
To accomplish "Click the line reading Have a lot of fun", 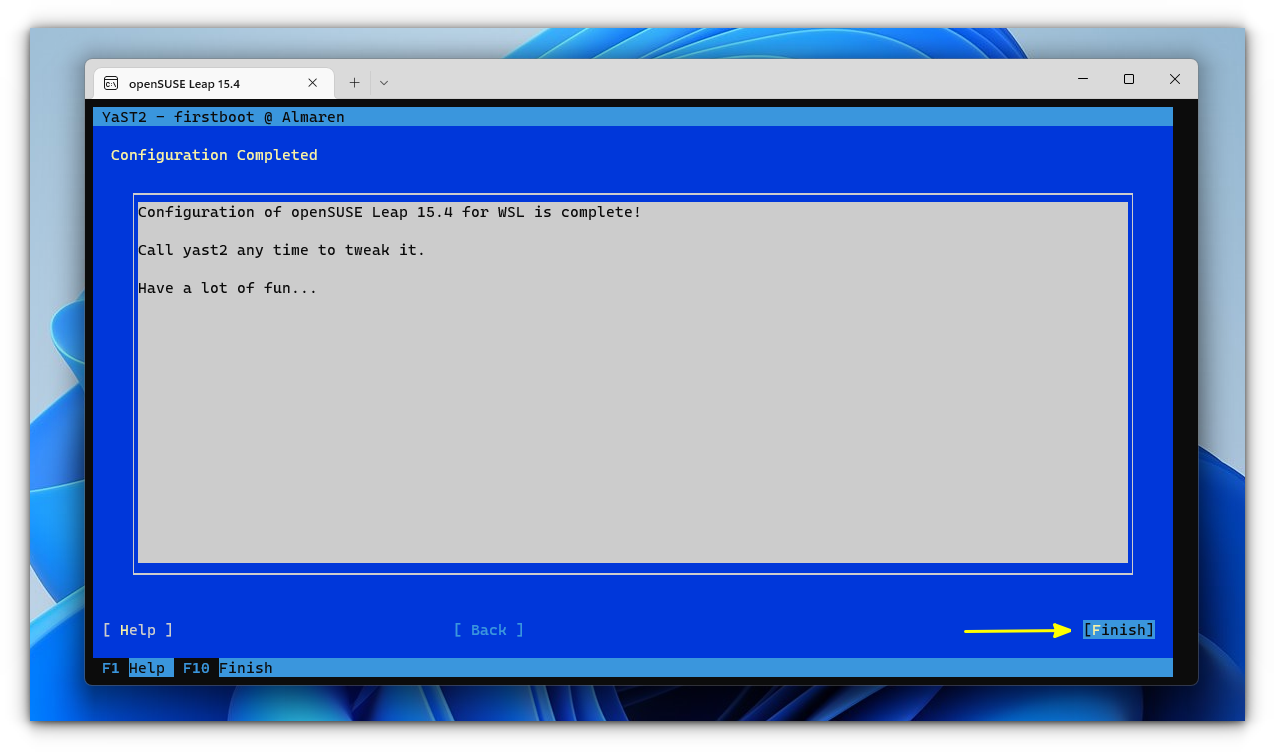I will pyautogui.click(x=227, y=288).
